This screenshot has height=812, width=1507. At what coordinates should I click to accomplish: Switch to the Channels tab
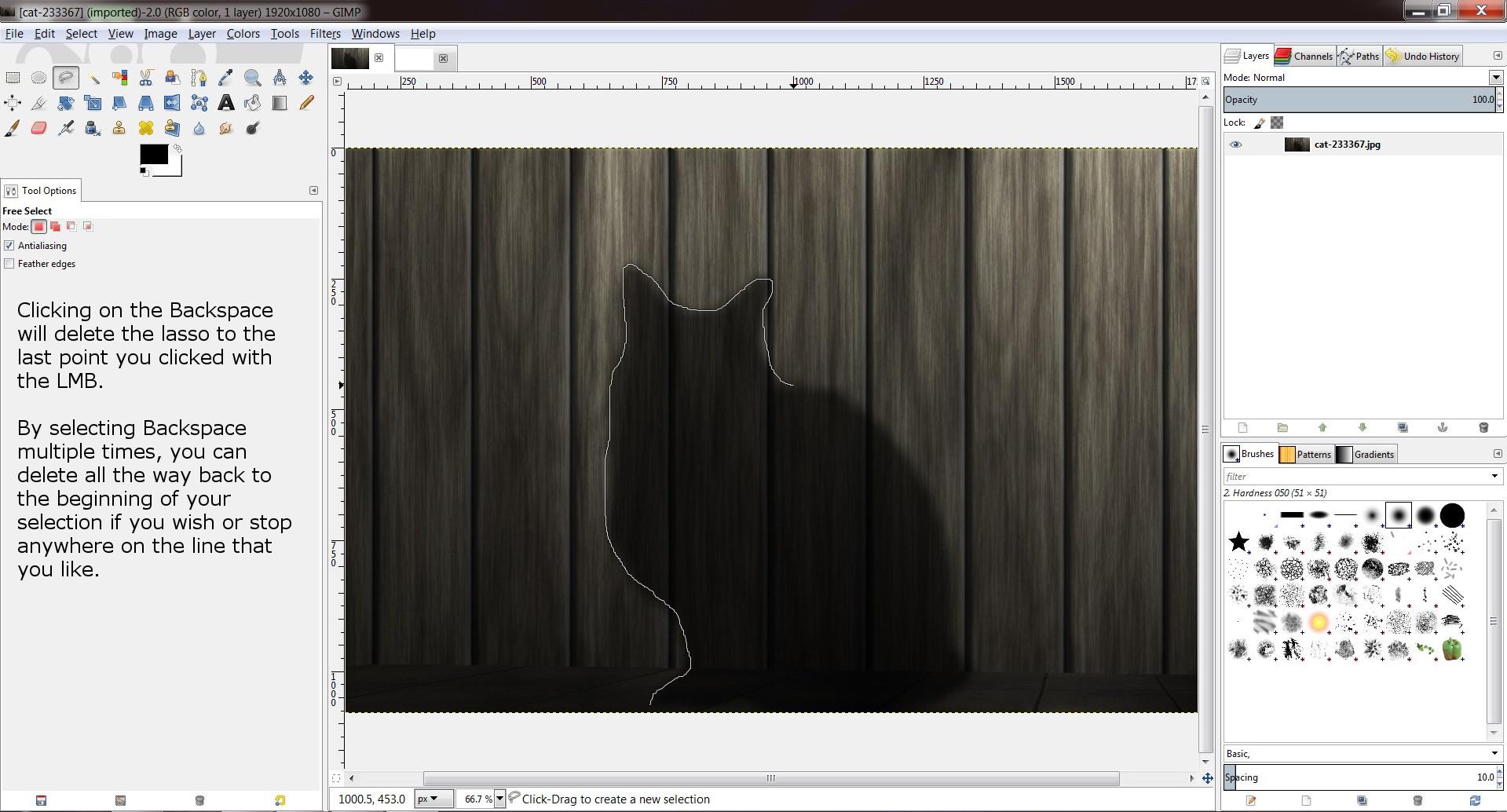1304,56
